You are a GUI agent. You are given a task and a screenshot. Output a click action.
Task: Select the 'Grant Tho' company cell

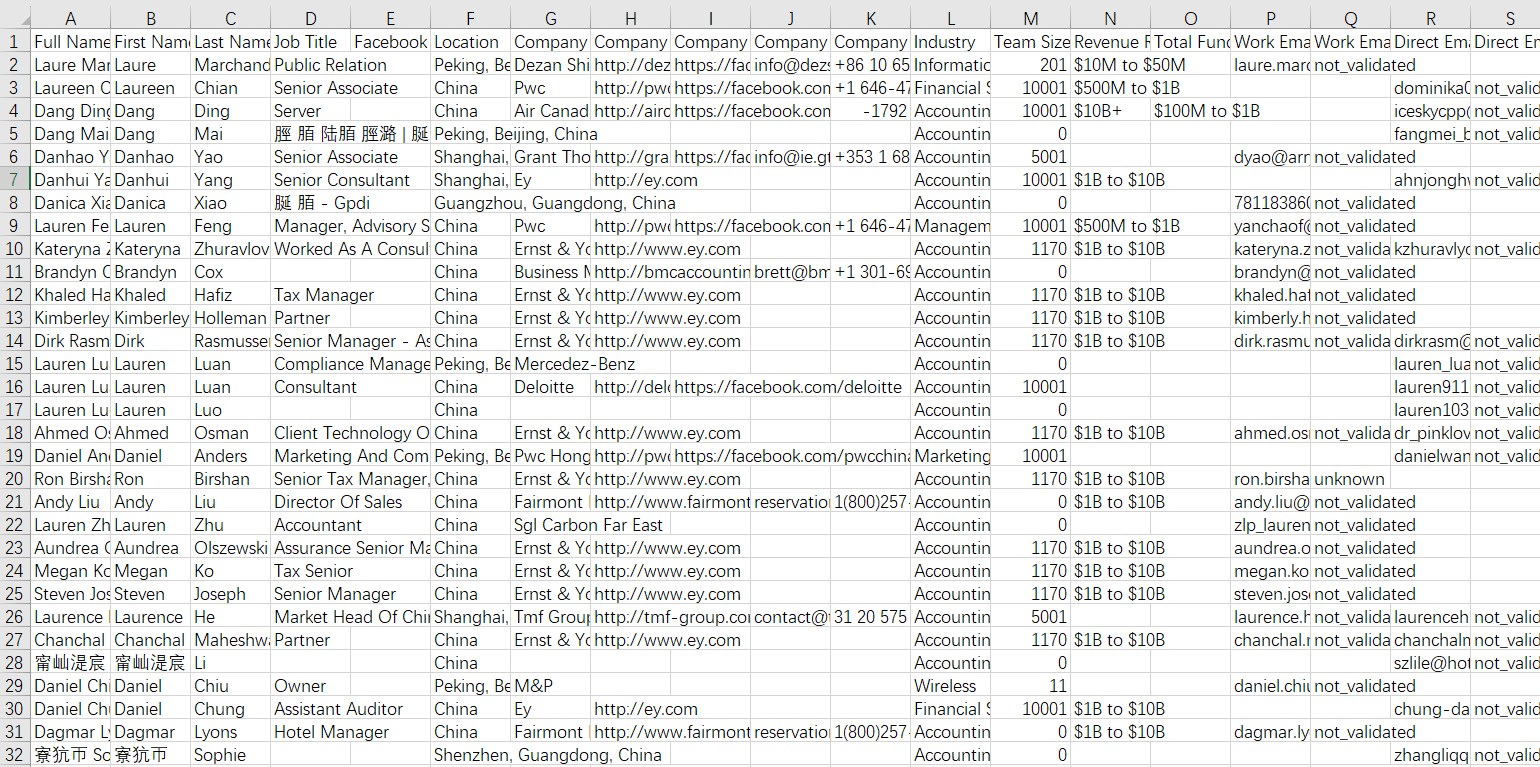coord(550,157)
